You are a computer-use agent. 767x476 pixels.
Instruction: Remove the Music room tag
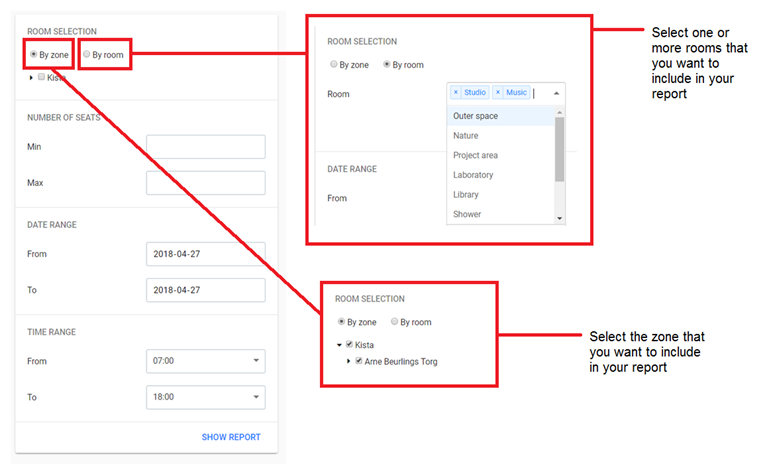coord(498,92)
